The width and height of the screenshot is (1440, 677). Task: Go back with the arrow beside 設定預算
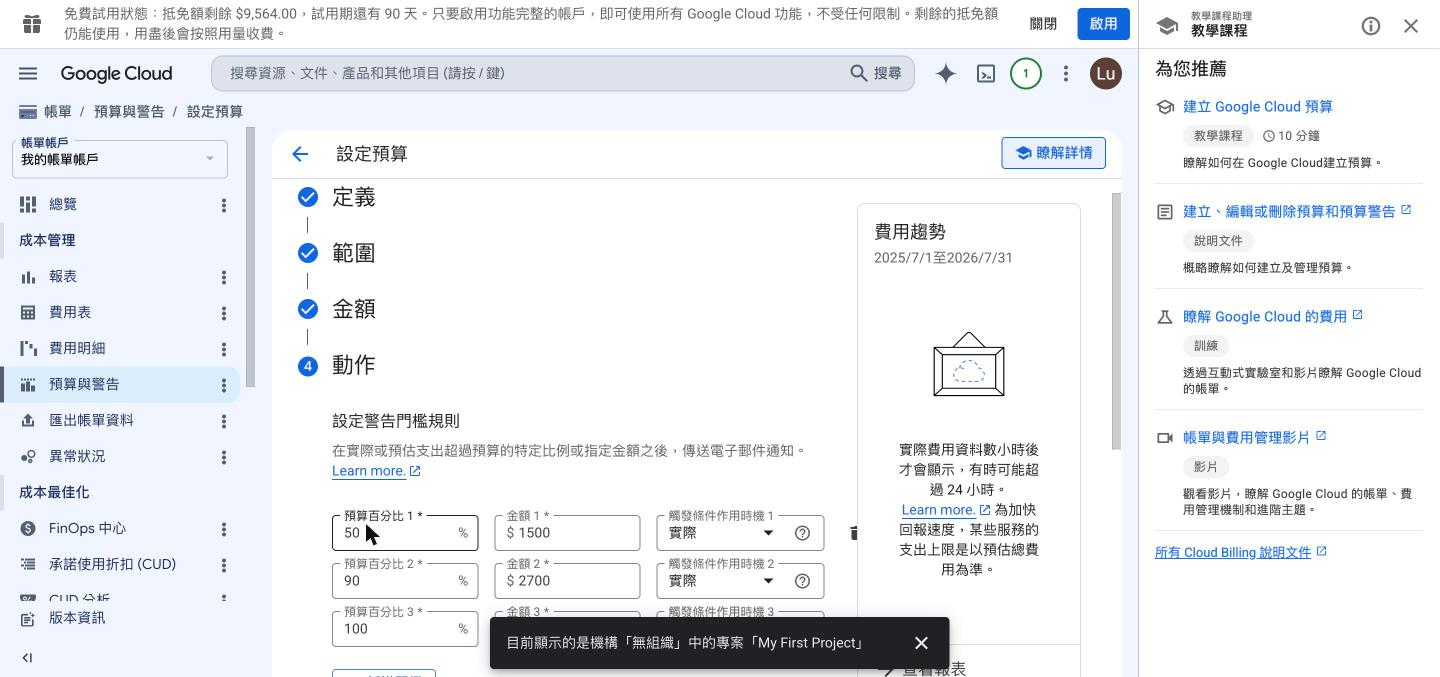(300, 154)
